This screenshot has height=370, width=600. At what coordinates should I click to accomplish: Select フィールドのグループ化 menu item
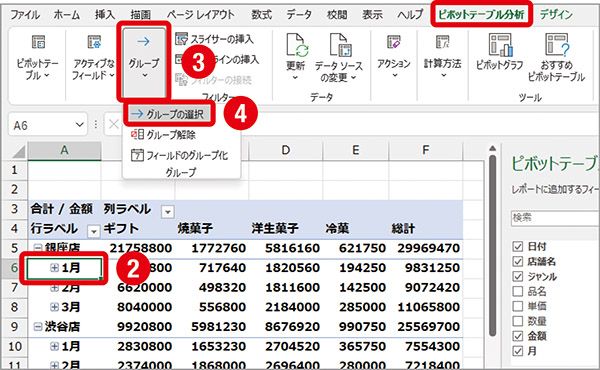tap(180, 155)
